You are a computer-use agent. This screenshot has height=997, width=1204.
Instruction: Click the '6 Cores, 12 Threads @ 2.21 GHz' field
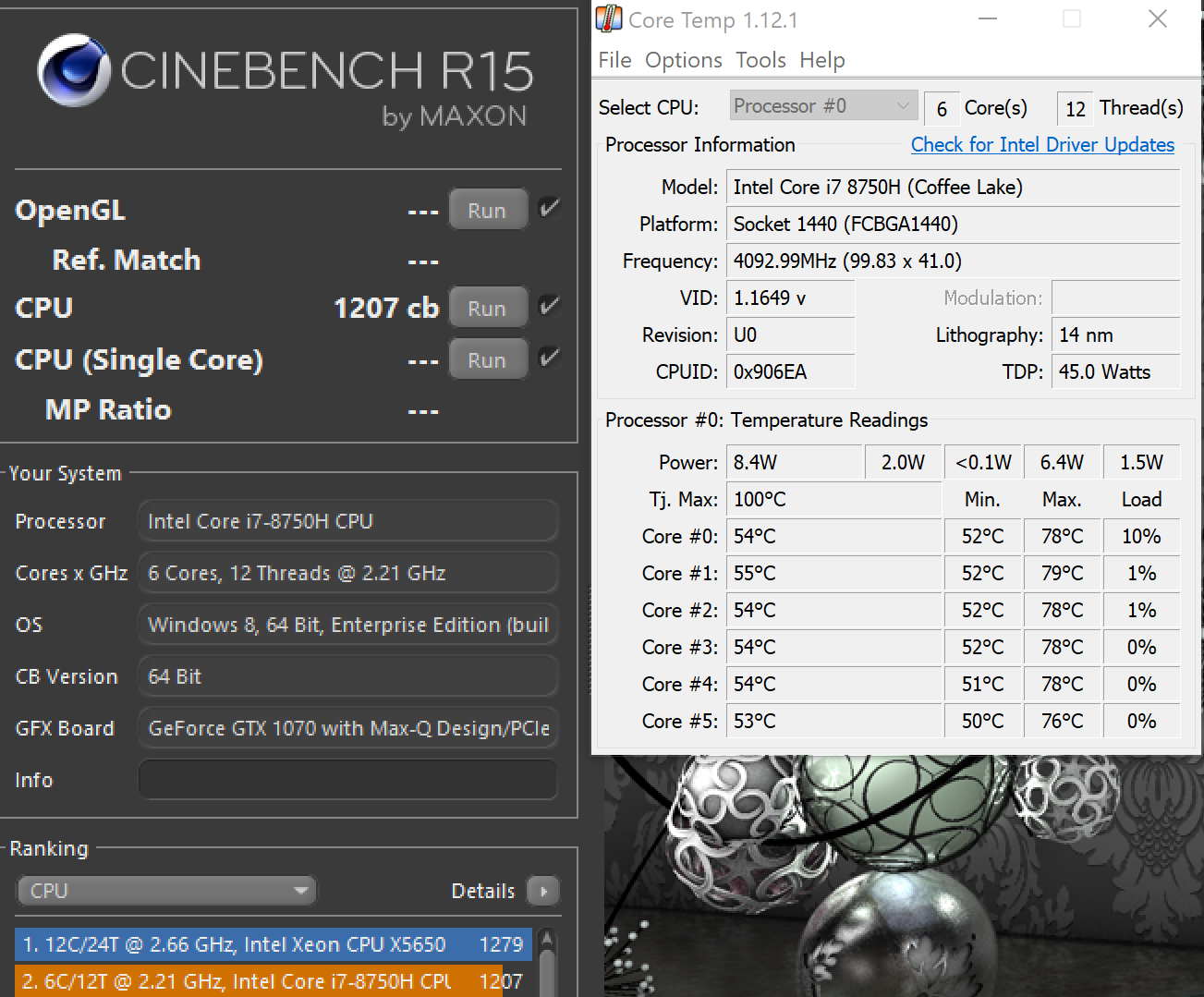(x=348, y=573)
